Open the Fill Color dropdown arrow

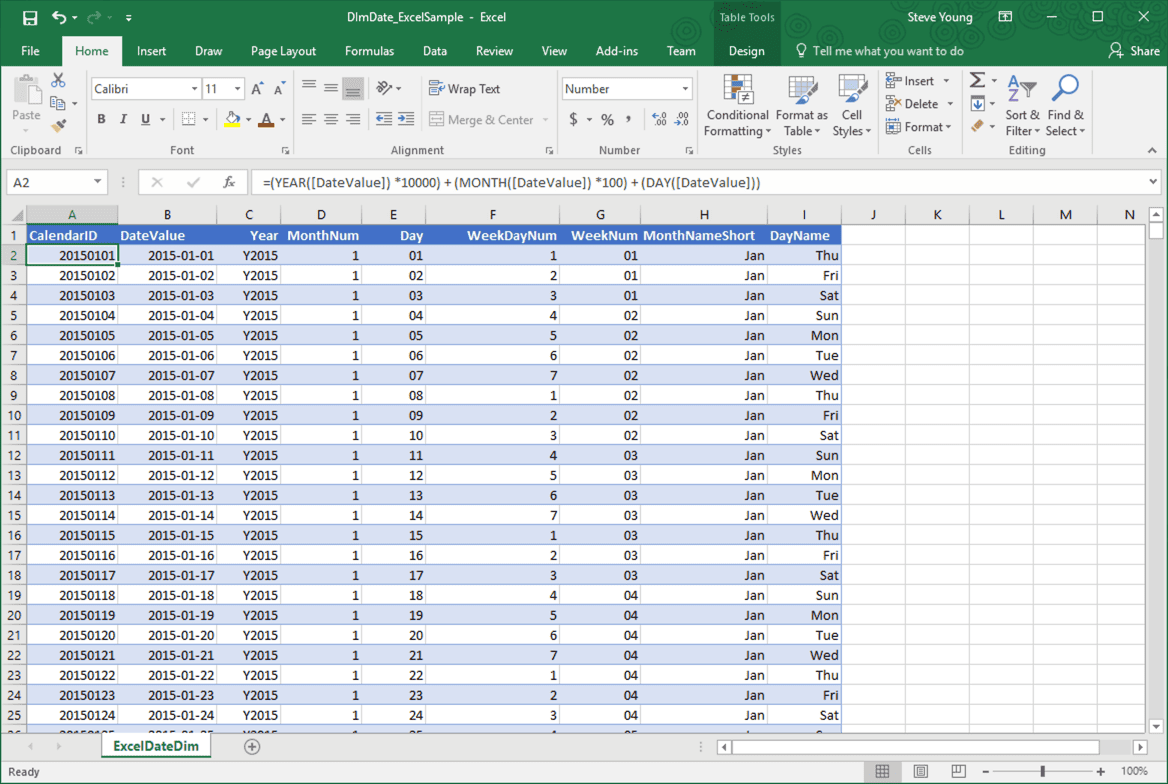(247, 118)
